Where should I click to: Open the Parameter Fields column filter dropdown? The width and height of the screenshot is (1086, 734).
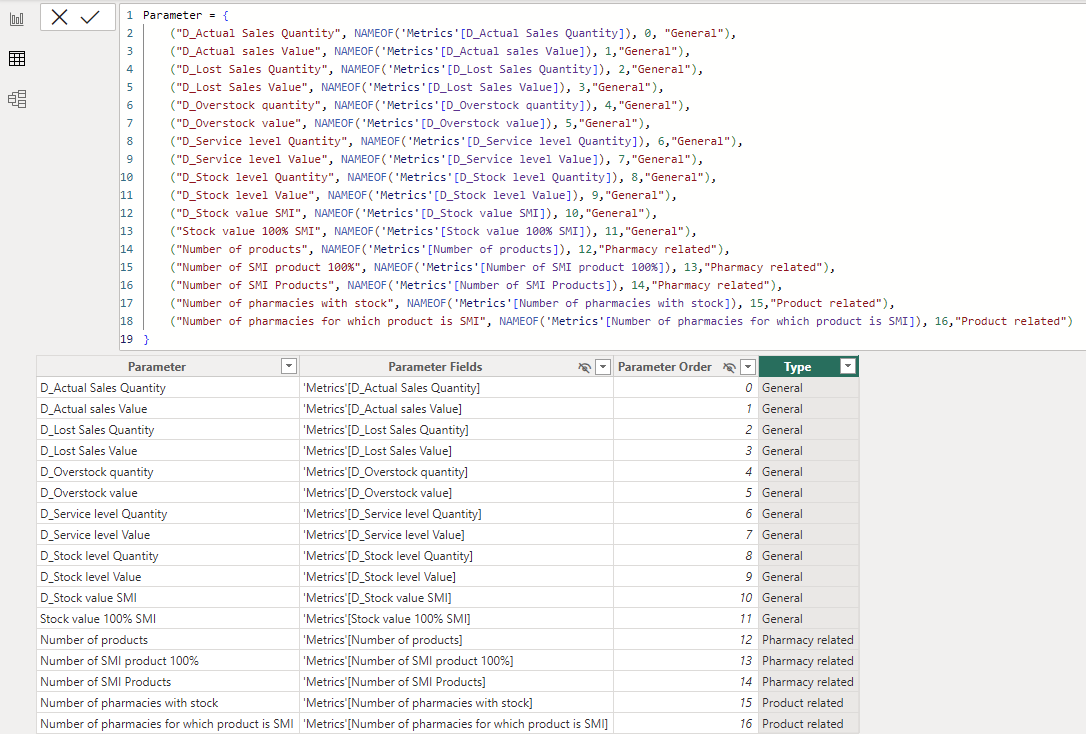click(x=603, y=366)
